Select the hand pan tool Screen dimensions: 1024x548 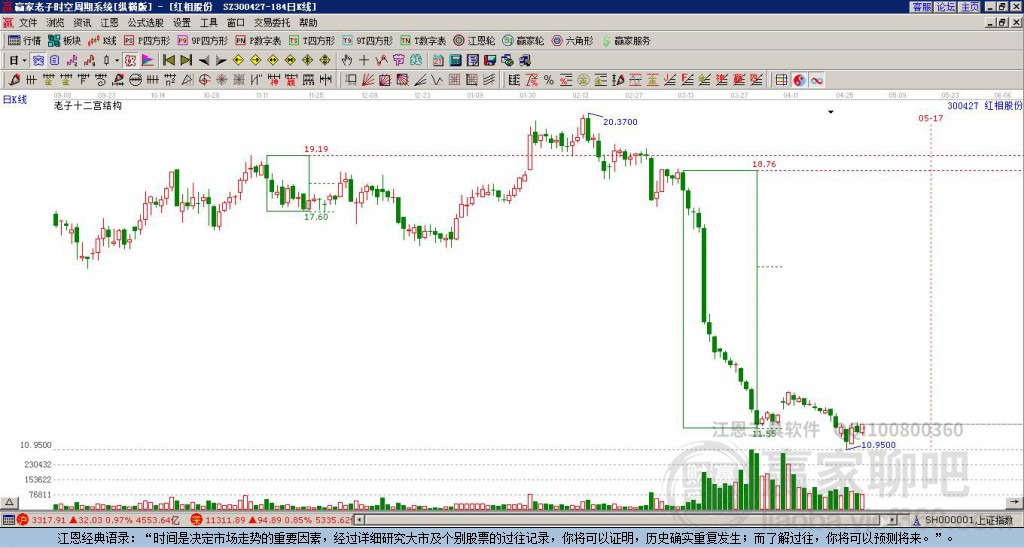coord(347,60)
